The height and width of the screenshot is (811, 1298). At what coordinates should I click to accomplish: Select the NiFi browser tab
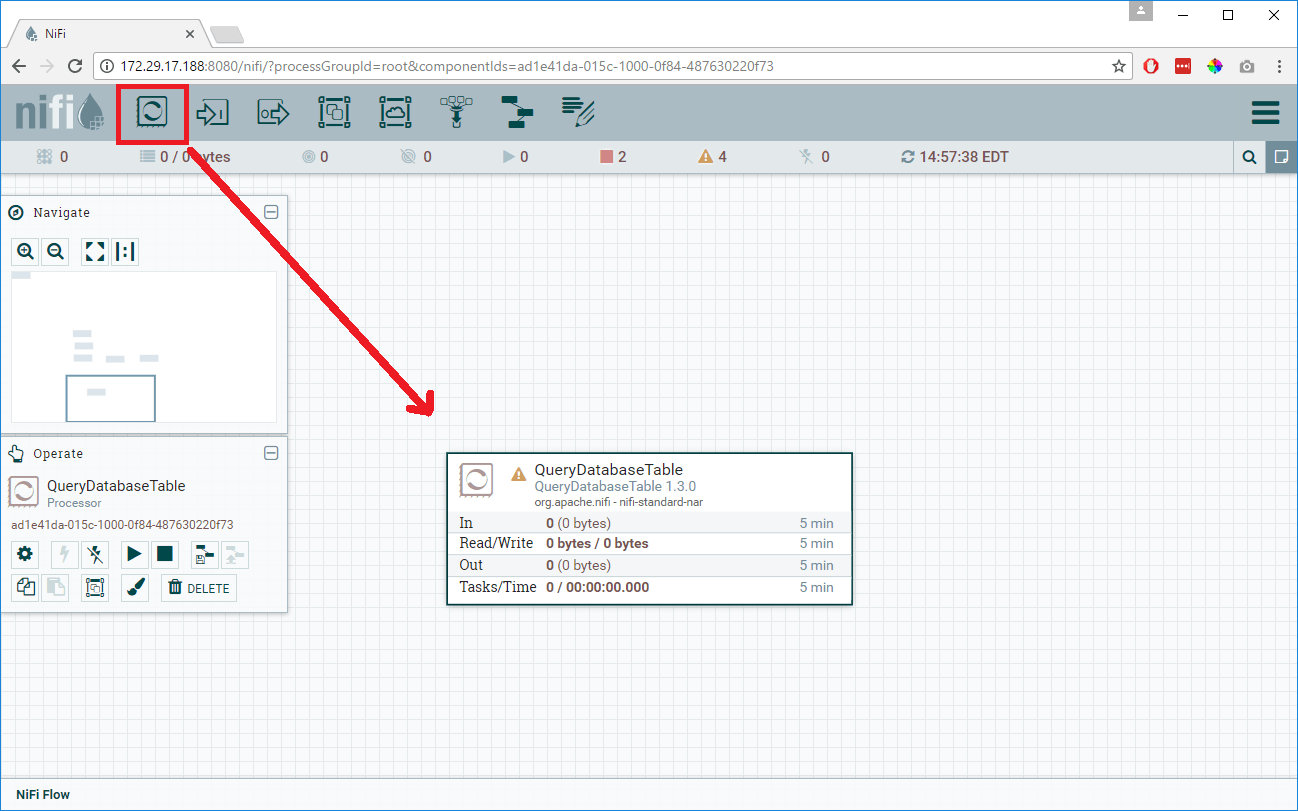105,33
